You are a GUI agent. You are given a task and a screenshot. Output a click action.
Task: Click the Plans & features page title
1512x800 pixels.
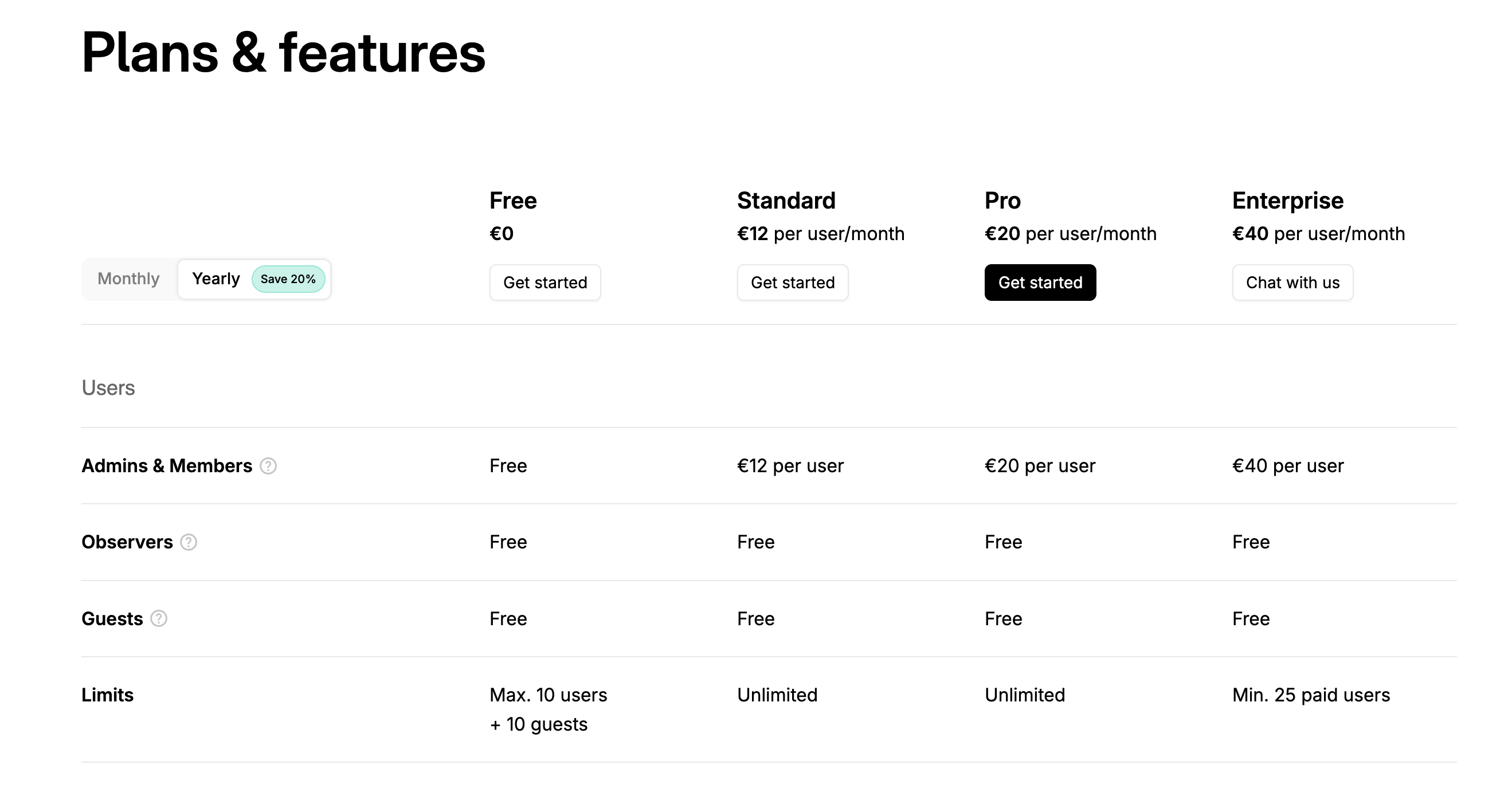coord(284,53)
